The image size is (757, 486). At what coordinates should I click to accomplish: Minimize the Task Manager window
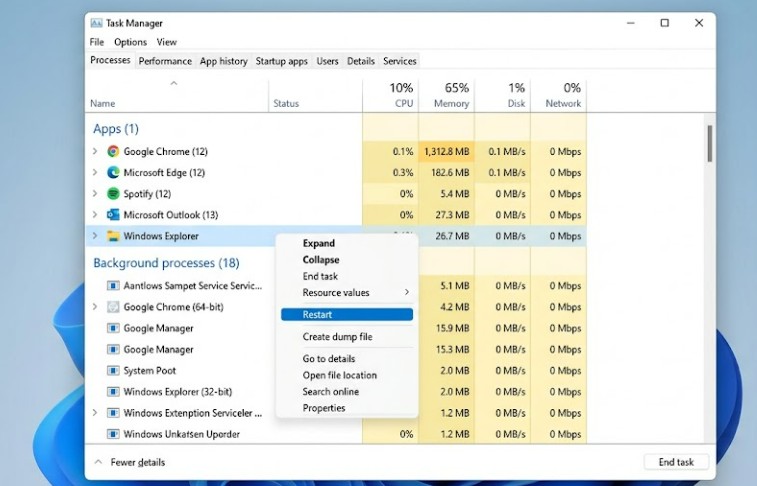pos(631,23)
